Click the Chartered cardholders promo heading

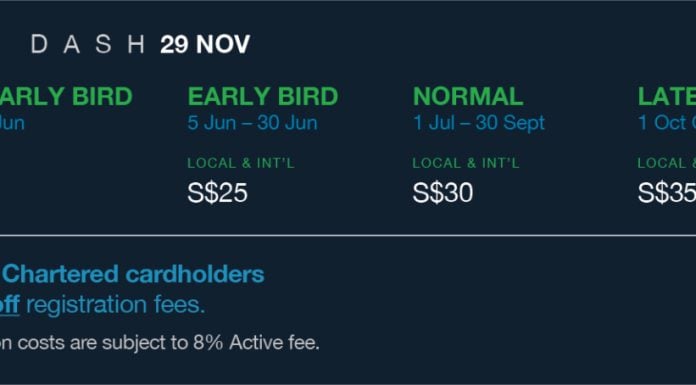[x=132, y=274]
